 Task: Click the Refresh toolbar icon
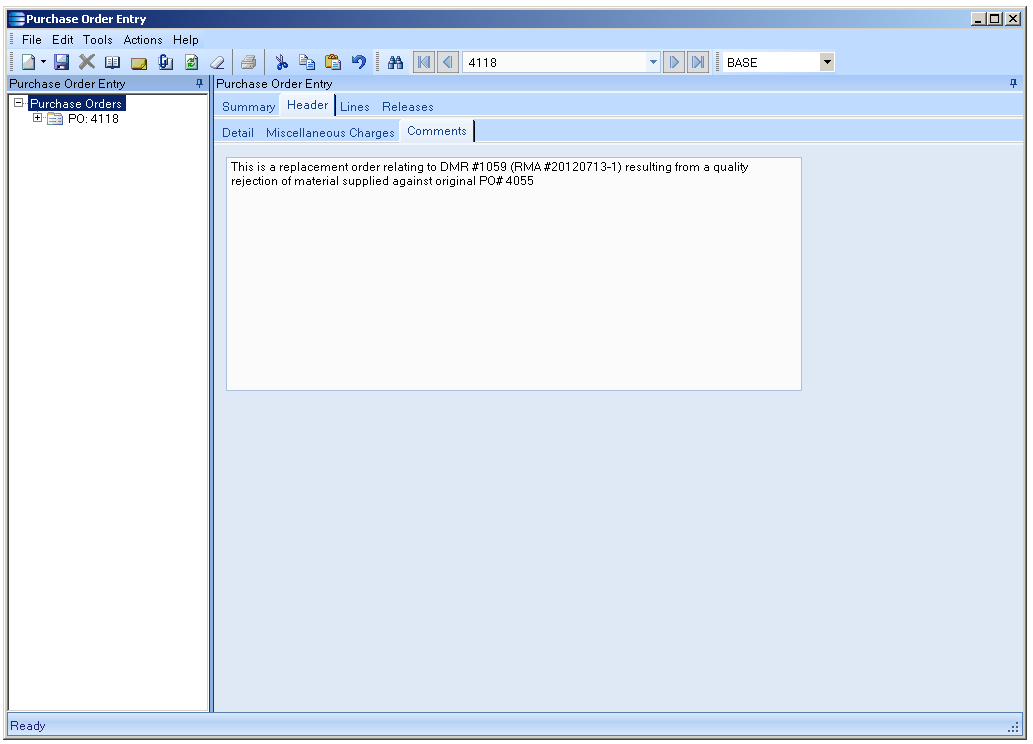click(191, 62)
